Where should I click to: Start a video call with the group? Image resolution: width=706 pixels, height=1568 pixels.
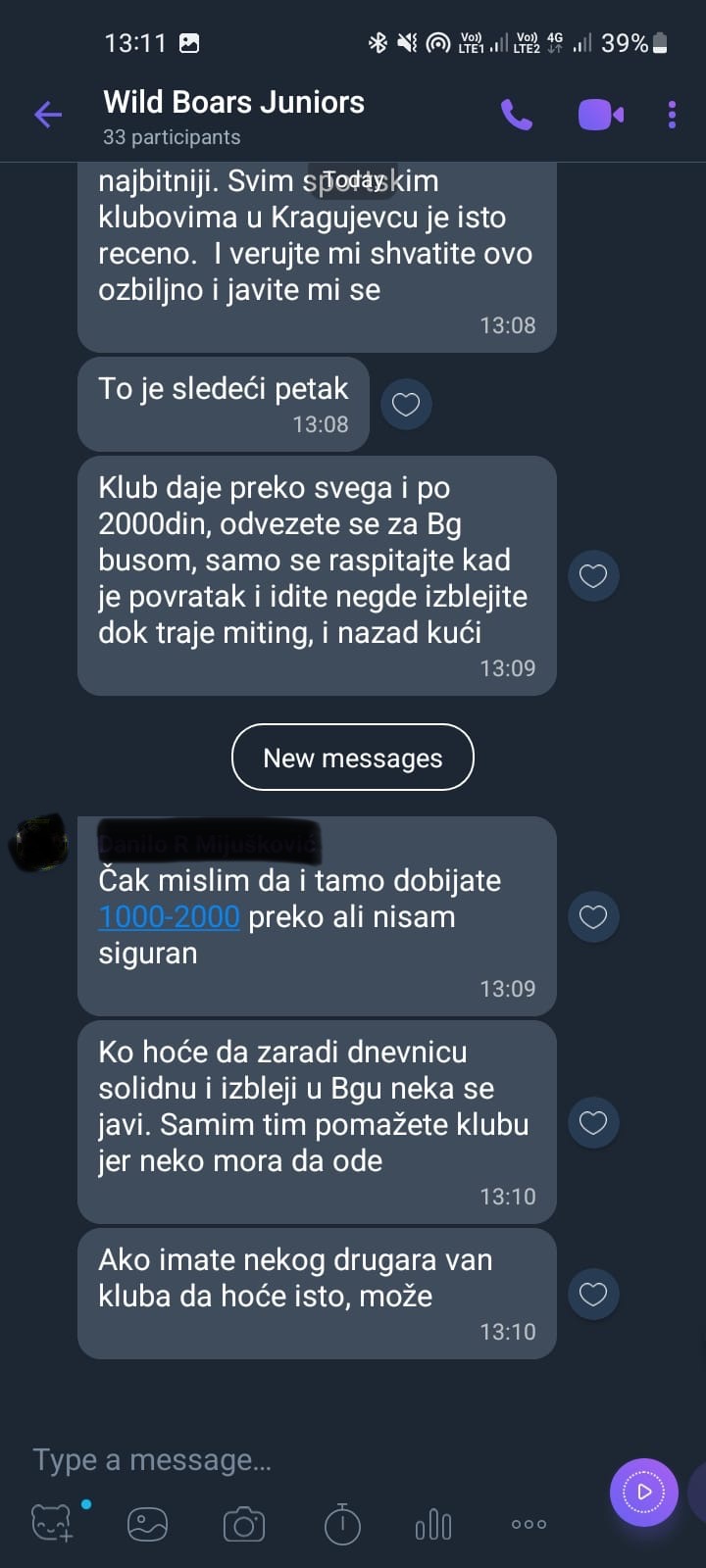coord(601,115)
